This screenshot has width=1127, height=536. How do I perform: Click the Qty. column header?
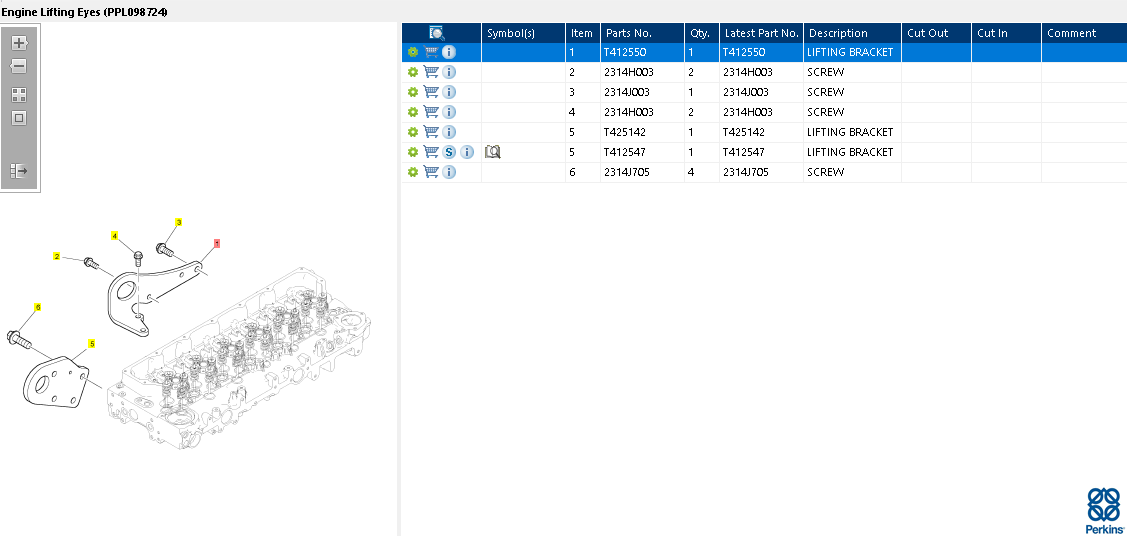point(700,33)
